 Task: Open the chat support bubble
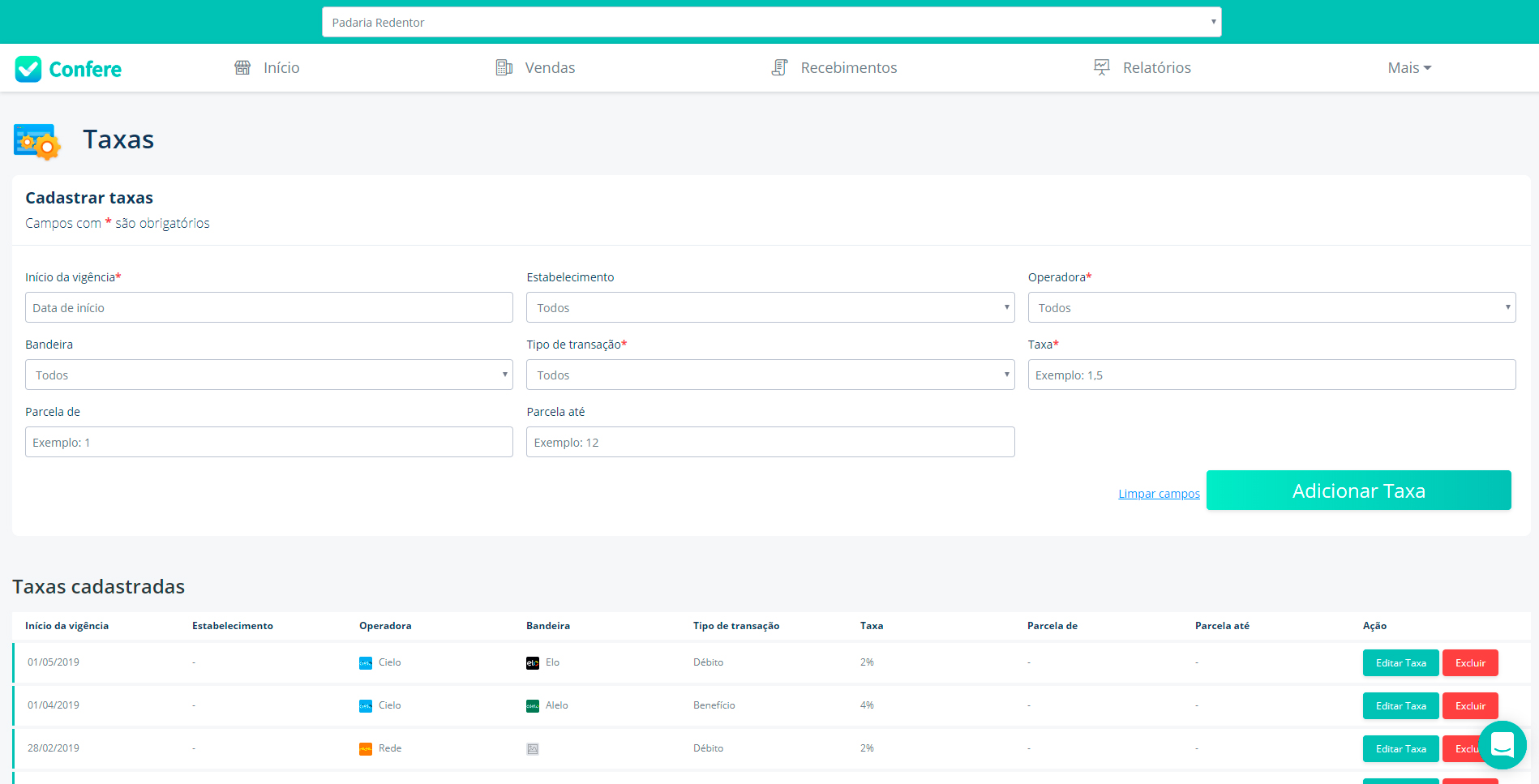[x=1502, y=744]
